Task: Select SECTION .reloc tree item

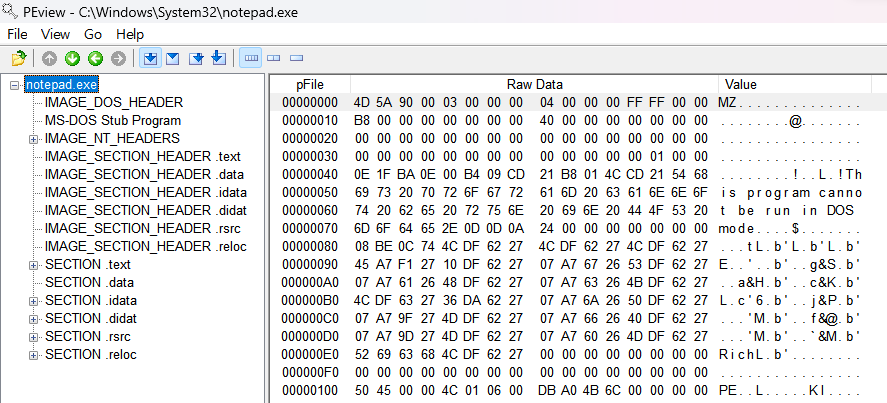Action: click(x=91, y=355)
